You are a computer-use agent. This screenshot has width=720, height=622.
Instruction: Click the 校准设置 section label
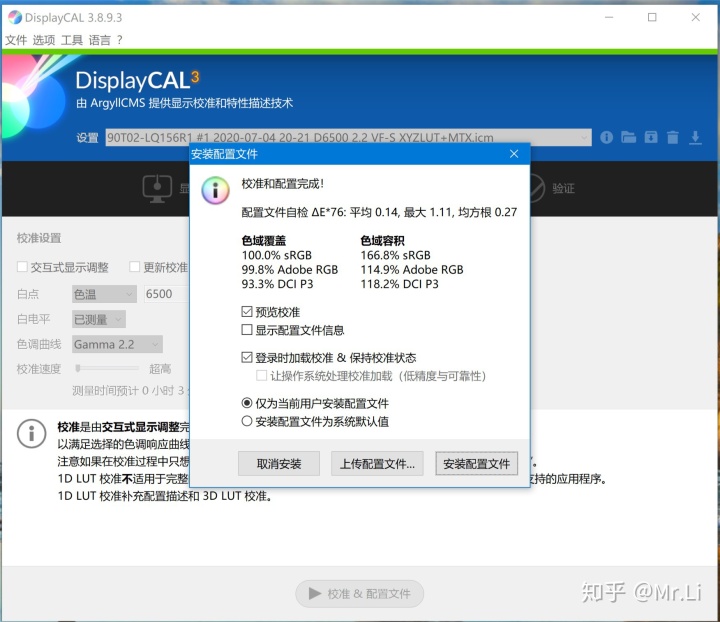click(x=39, y=238)
